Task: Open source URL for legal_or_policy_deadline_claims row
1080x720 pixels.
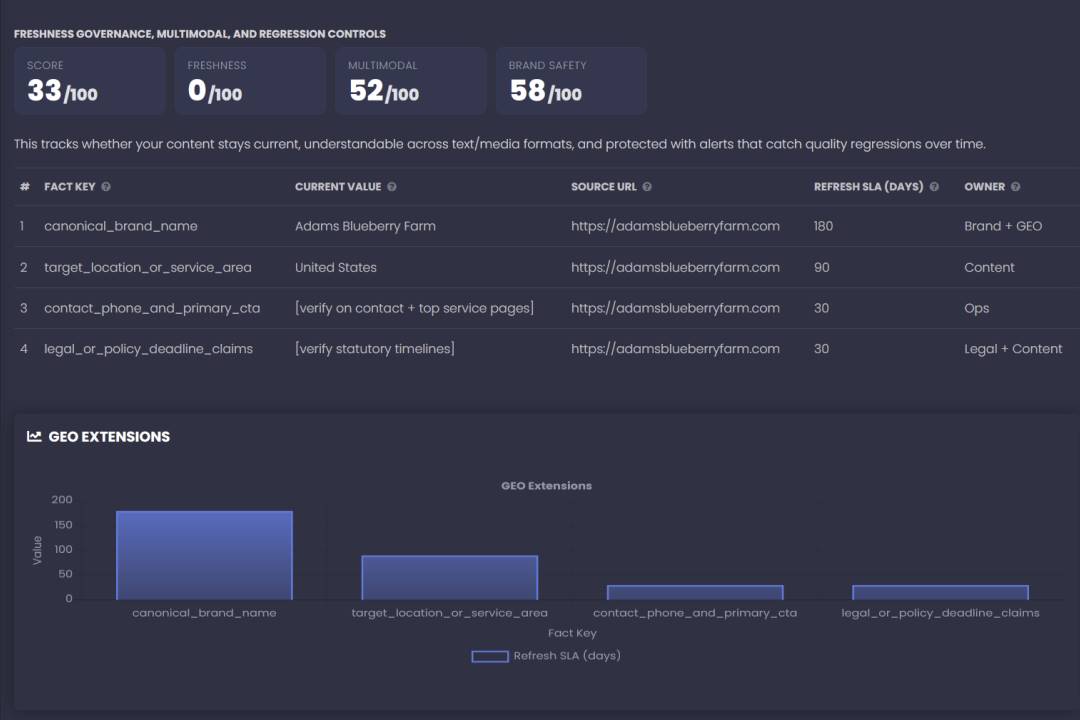Action: click(x=675, y=349)
